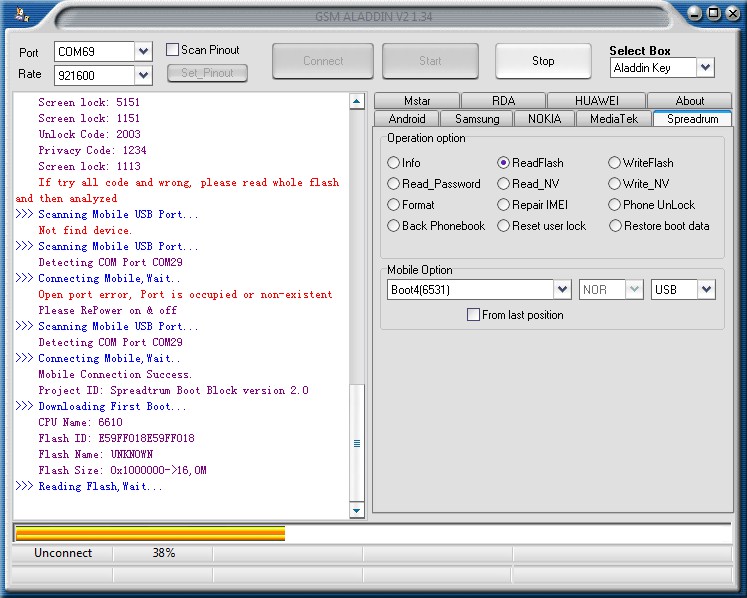This screenshot has width=747, height=598.
Task: Choose the Repair IMEI radio option
Action: [504, 205]
